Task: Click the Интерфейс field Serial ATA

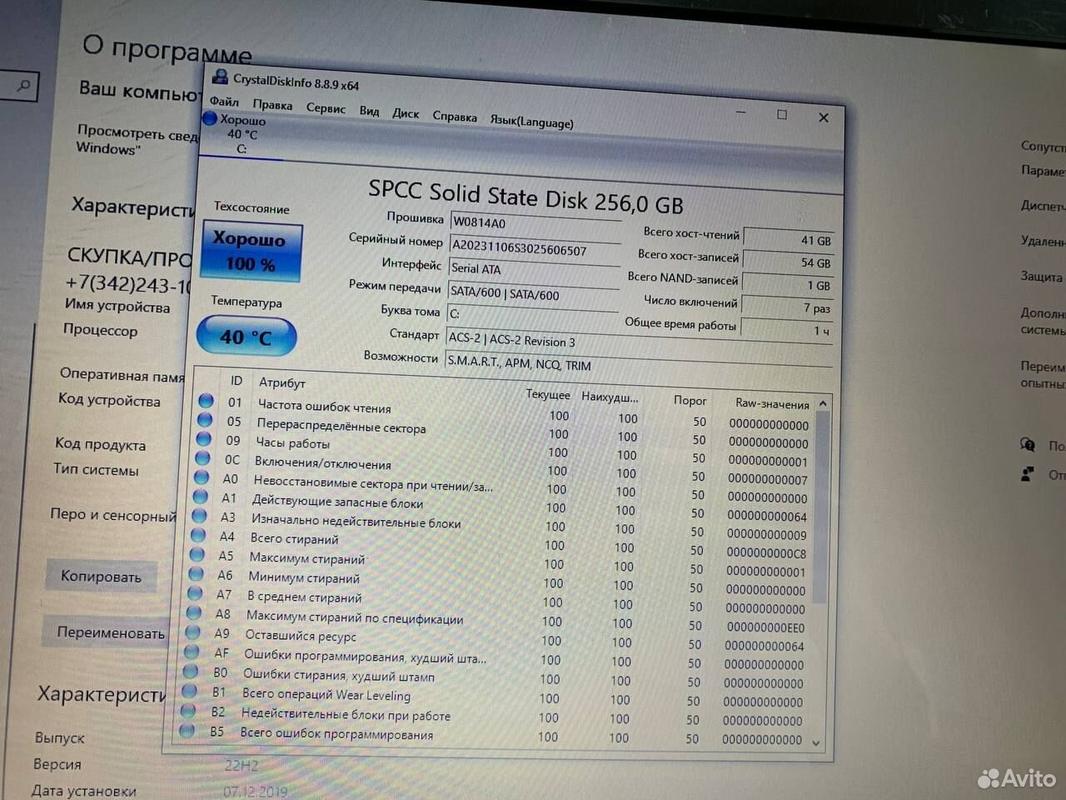Action: click(533, 270)
